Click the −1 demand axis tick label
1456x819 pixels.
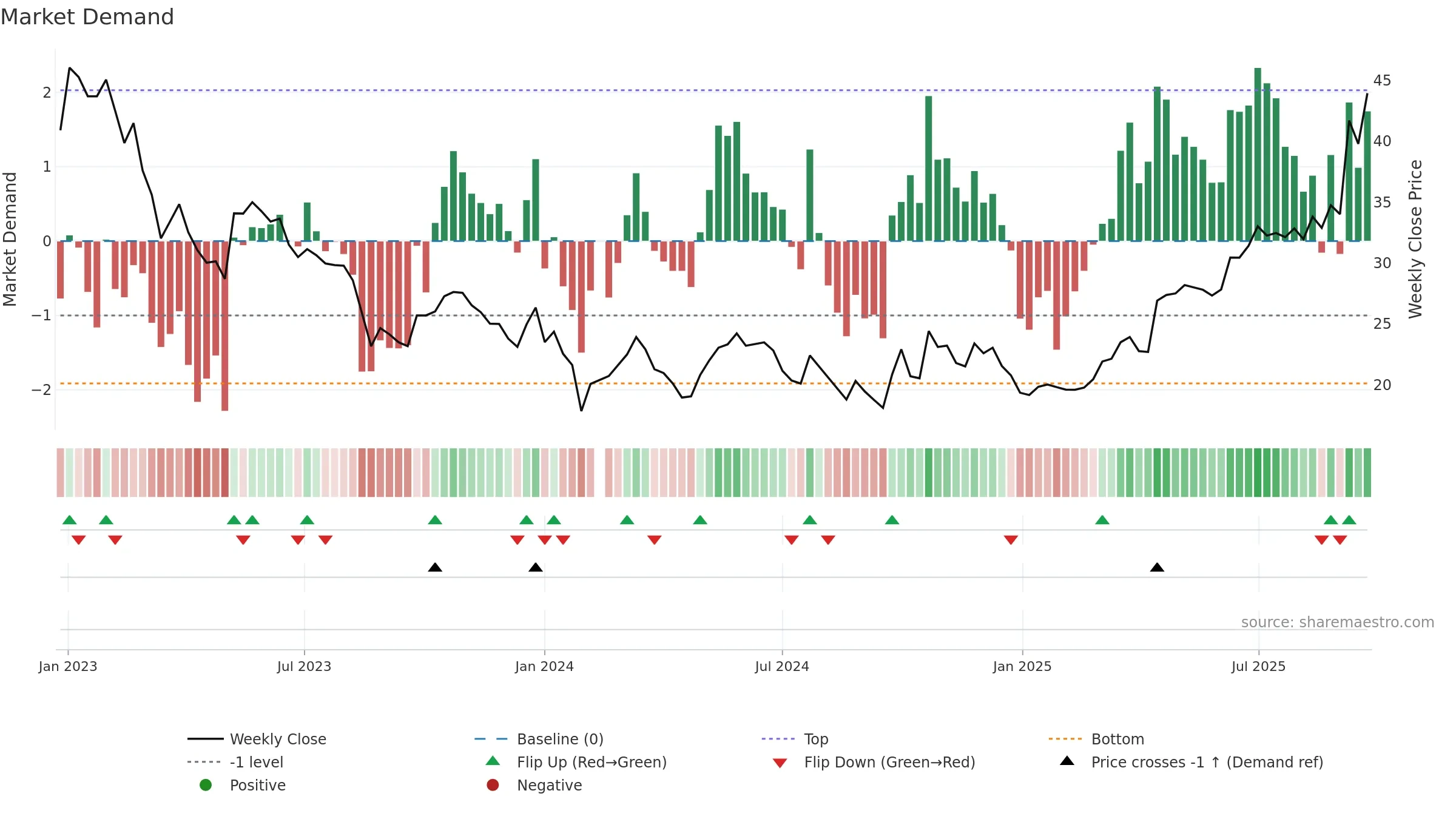click(x=41, y=315)
